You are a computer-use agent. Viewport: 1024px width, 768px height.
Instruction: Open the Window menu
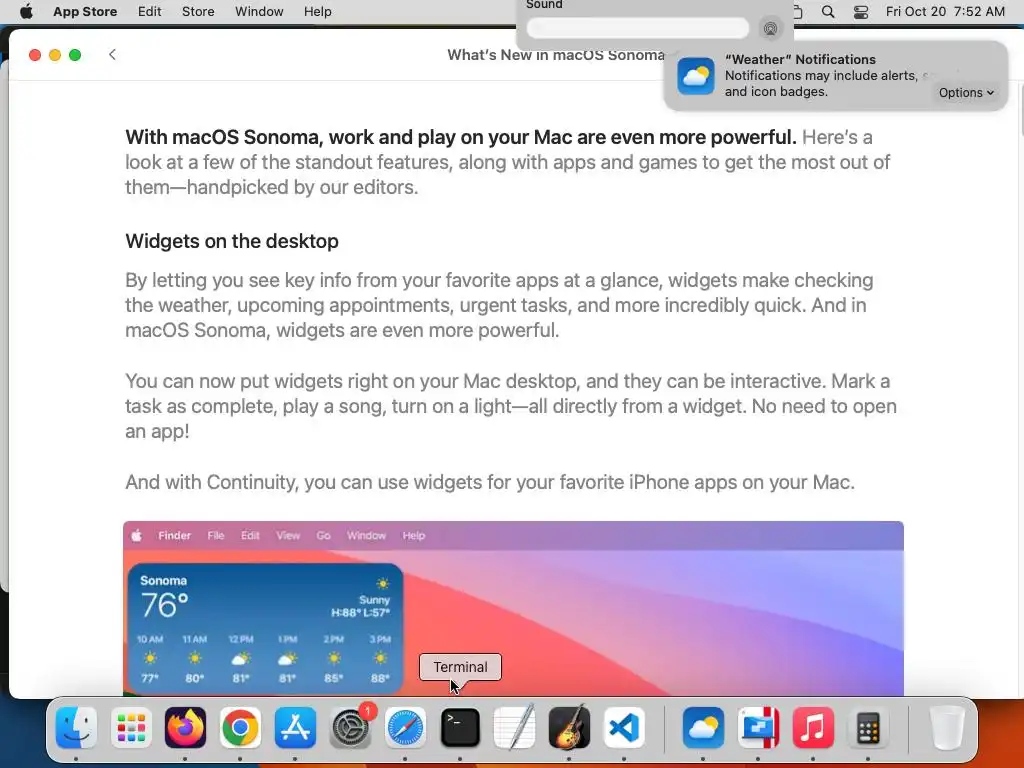point(259,12)
